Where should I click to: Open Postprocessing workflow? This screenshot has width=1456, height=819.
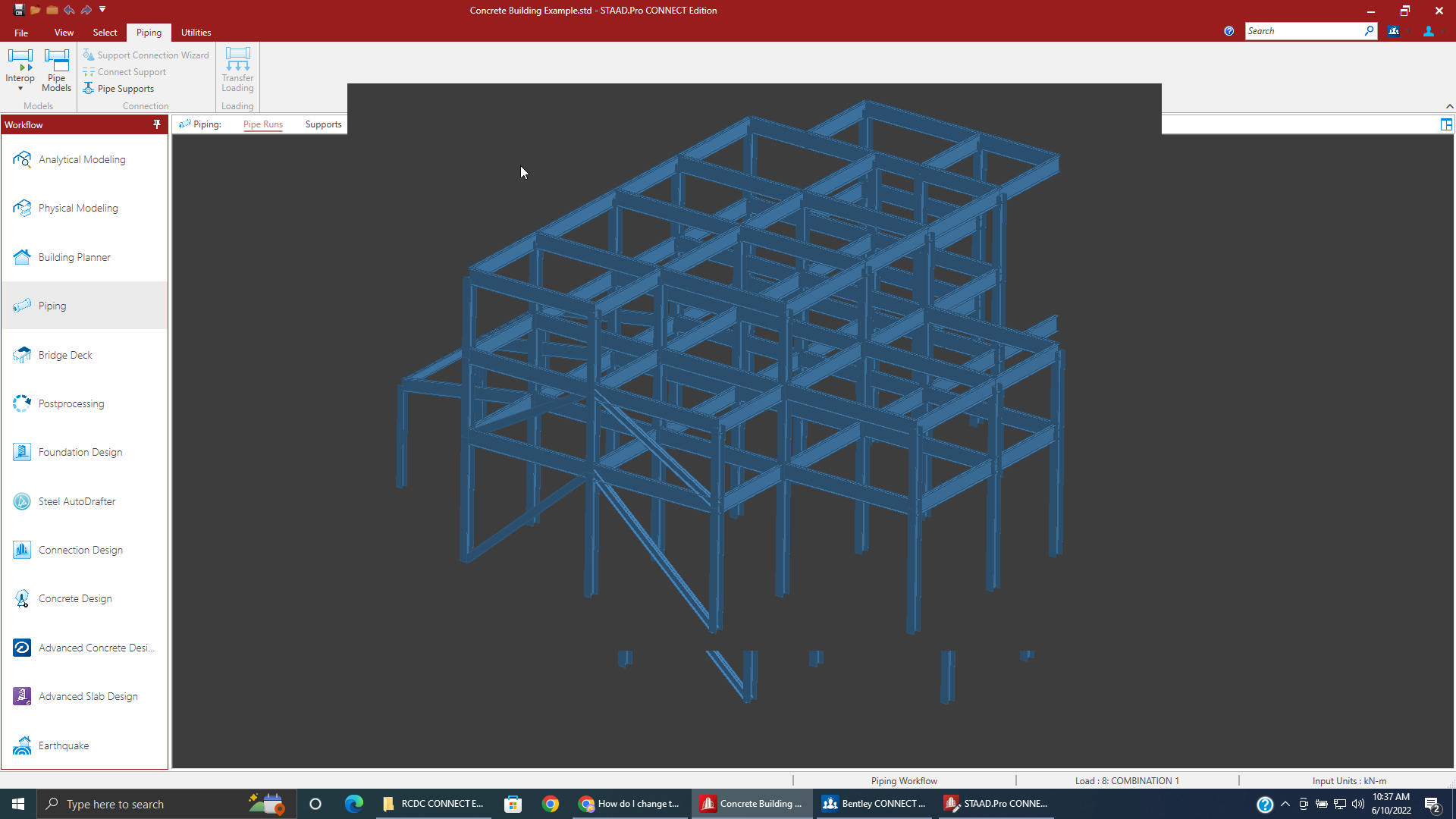(84, 403)
